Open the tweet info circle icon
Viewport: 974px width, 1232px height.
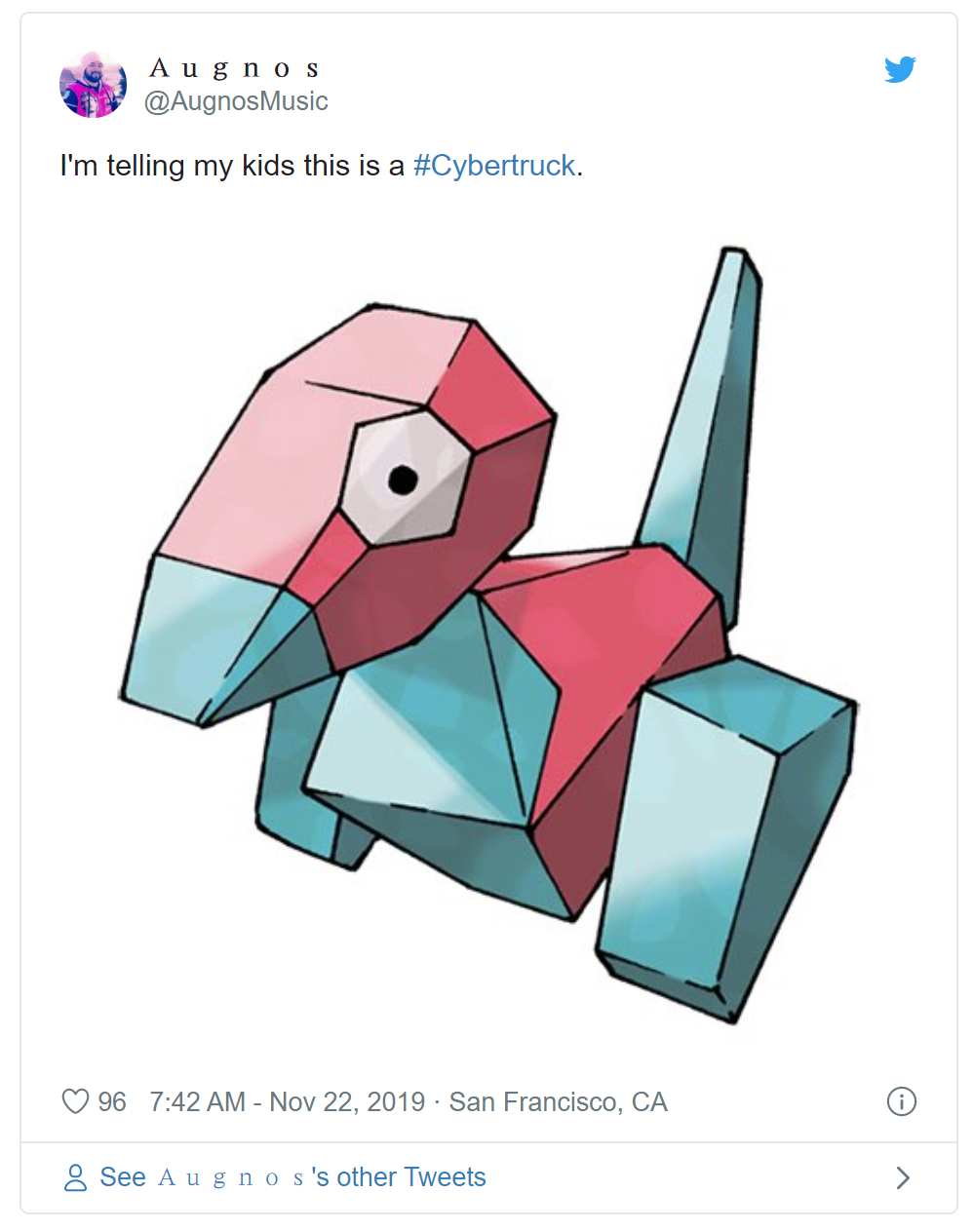click(x=901, y=1101)
